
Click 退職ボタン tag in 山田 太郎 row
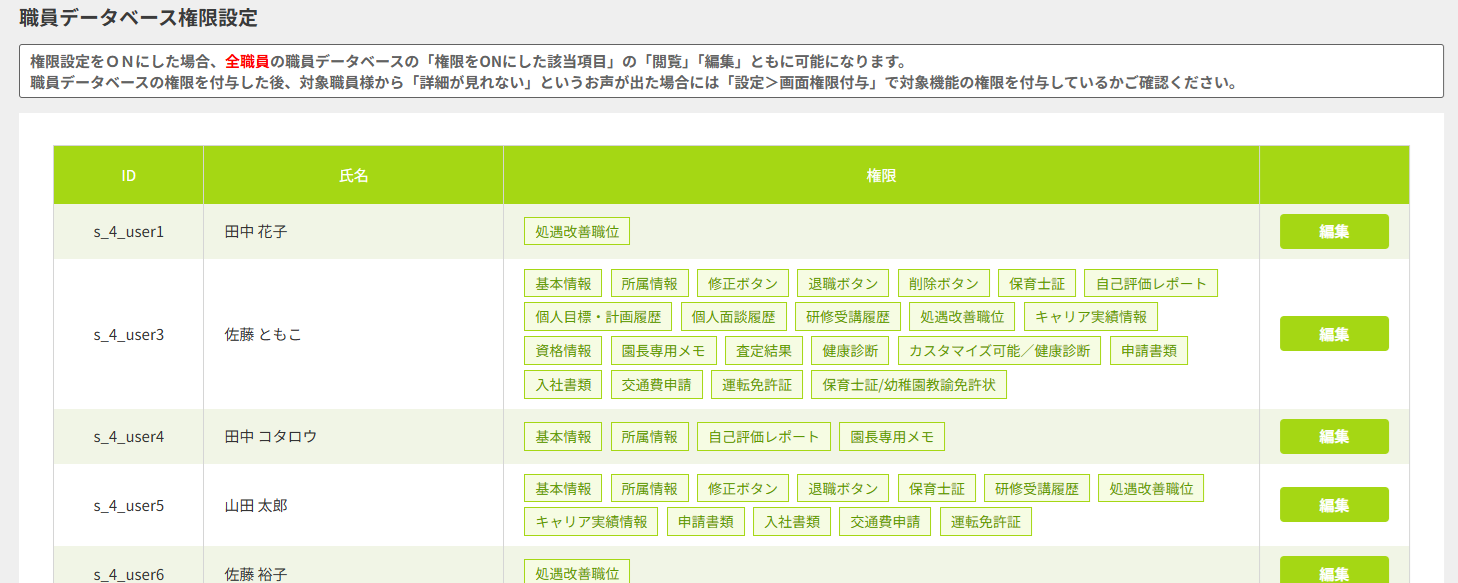coord(843,488)
